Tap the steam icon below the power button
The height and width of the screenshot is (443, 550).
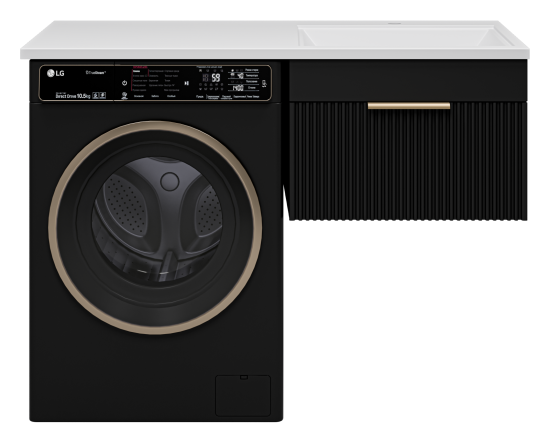click(x=125, y=95)
